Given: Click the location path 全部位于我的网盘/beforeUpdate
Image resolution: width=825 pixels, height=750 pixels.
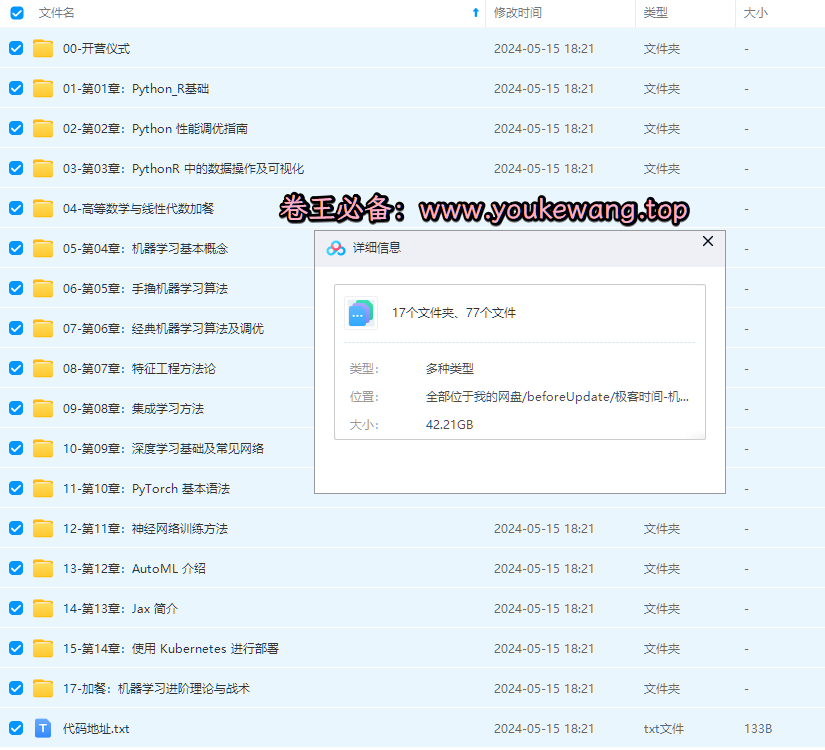Looking at the screenshot, I should pyautogui.click(x=557, y=396).
